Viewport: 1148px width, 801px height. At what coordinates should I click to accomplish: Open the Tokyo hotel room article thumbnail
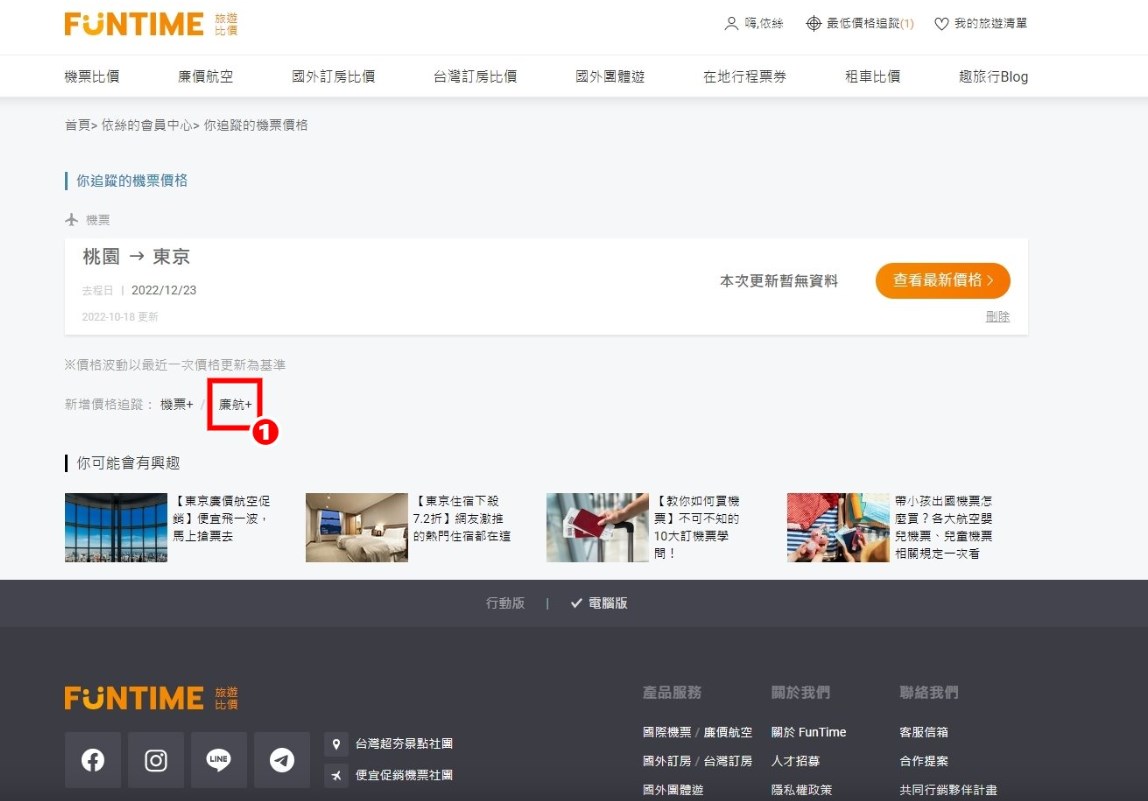tap(356, 527)
